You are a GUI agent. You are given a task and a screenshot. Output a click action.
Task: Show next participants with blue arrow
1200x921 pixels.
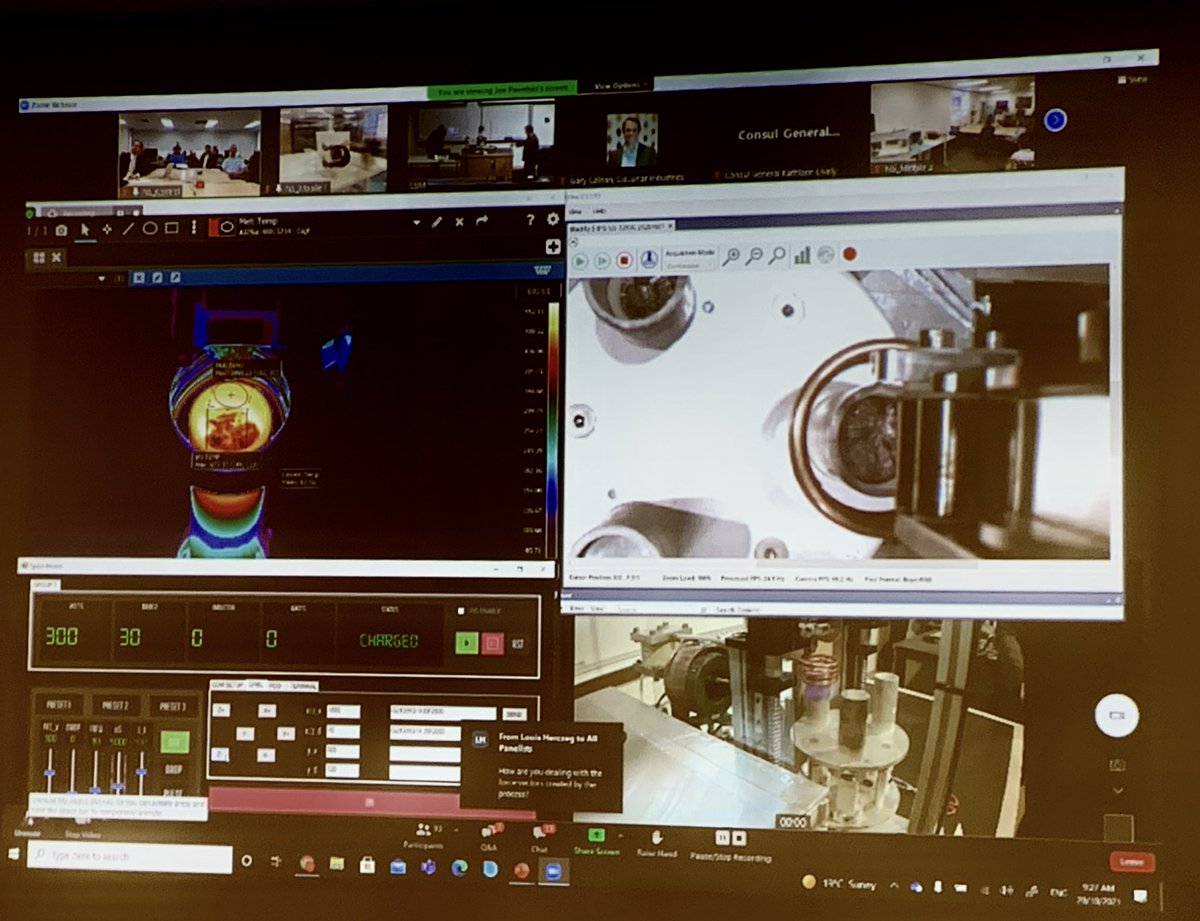click(1054, 121)
